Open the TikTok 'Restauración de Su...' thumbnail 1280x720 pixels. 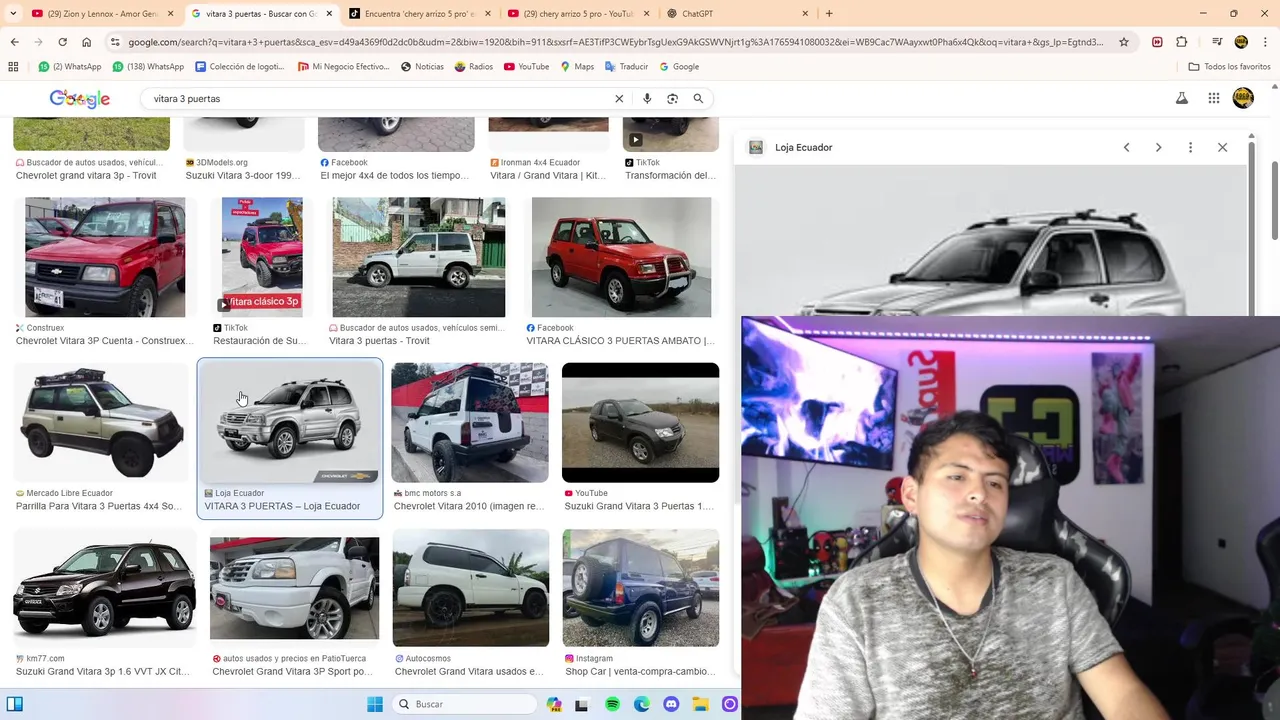pos(262,255)
